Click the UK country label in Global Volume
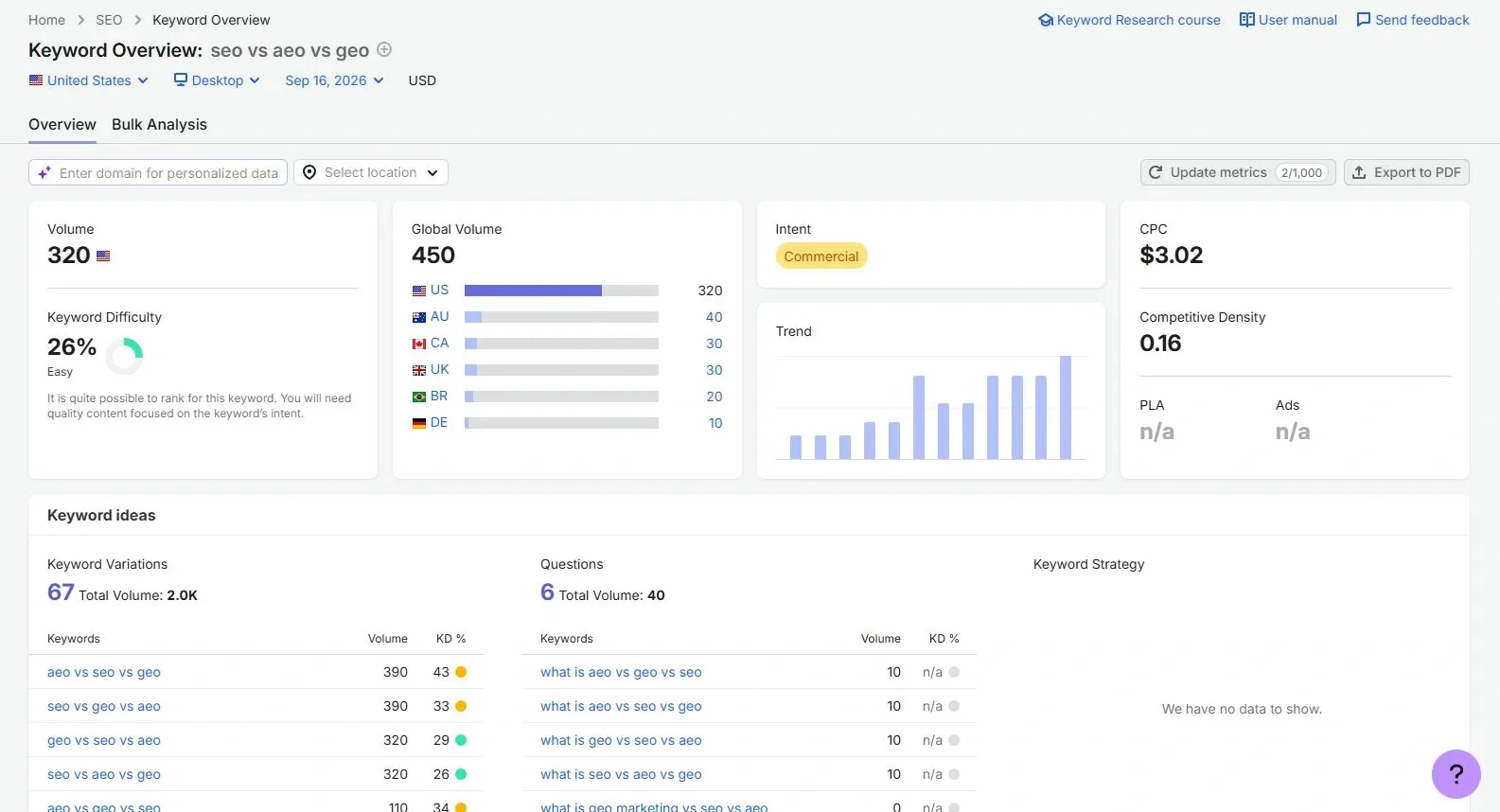 click(x=440, y=370)
